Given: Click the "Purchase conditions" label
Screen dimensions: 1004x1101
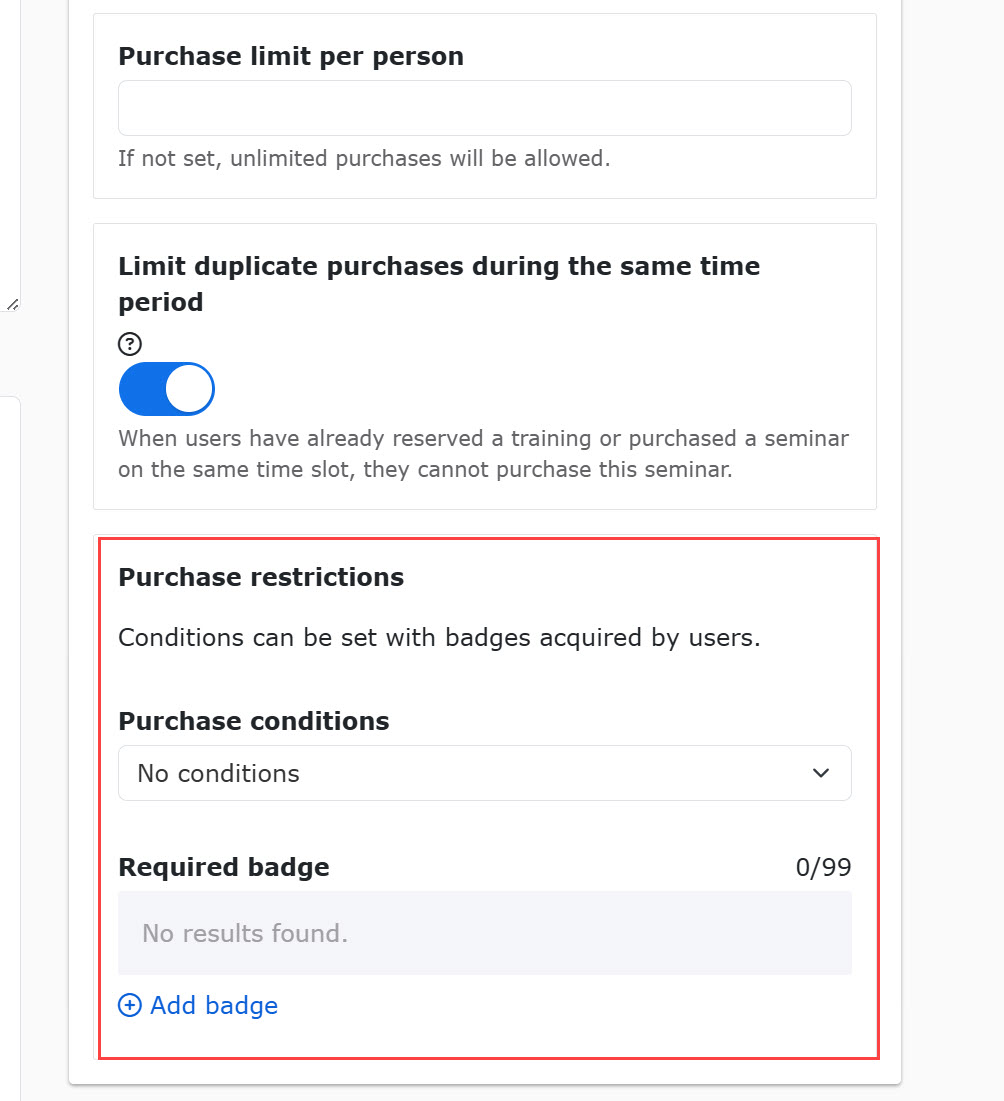Looking at the screenshot, I should (253, 721).
